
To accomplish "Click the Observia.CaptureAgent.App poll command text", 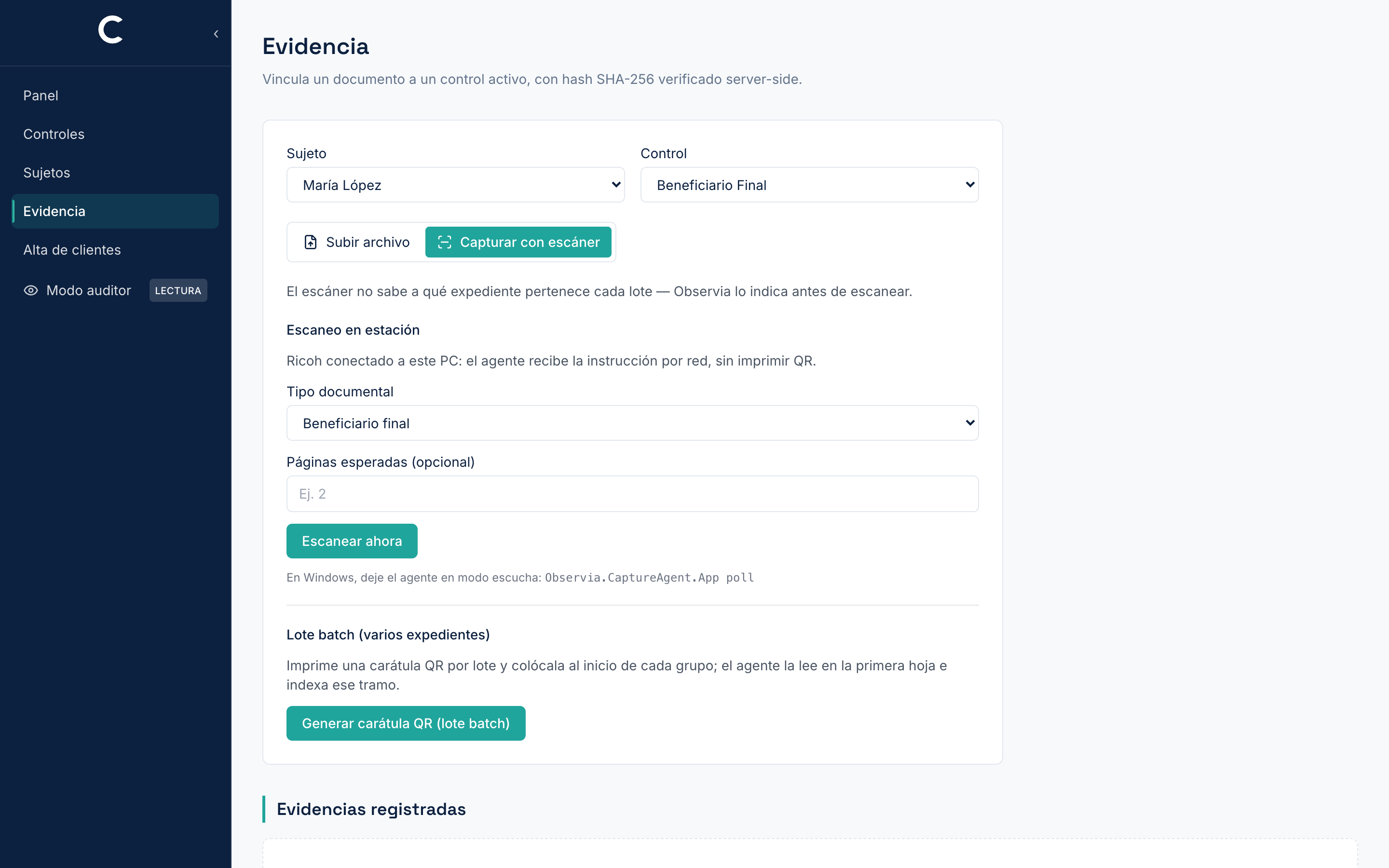I will pos(649,578).
